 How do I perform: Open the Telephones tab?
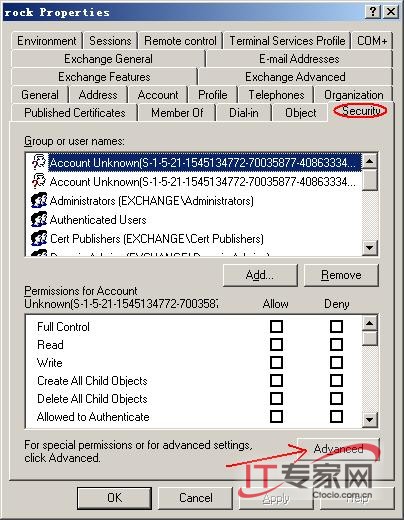click(276, 95)
